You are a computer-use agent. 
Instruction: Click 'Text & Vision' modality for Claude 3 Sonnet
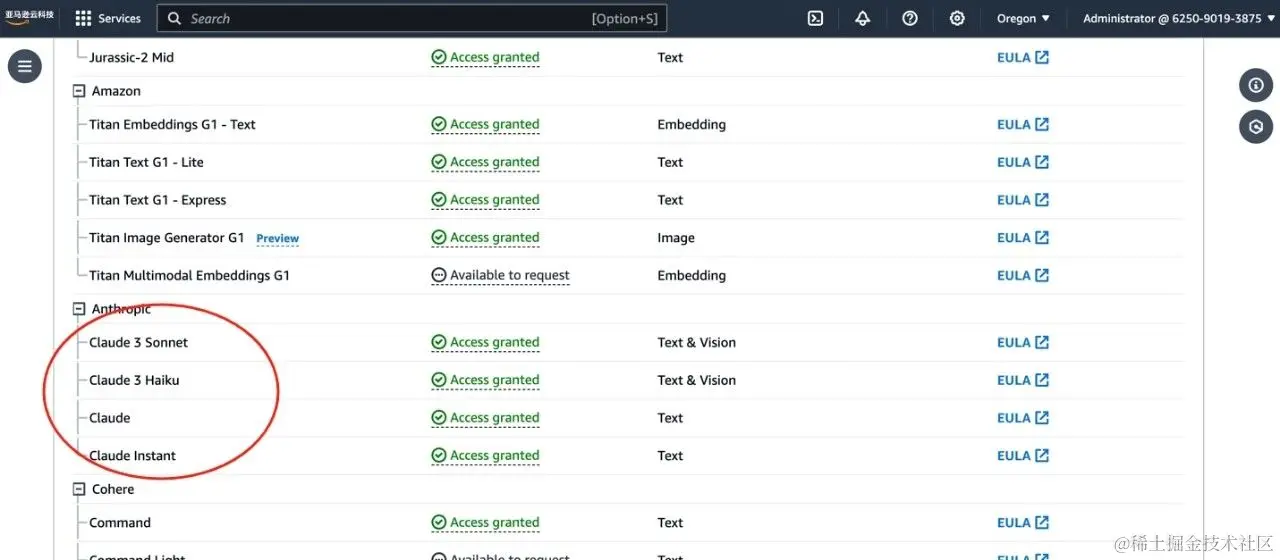point(697,342)
